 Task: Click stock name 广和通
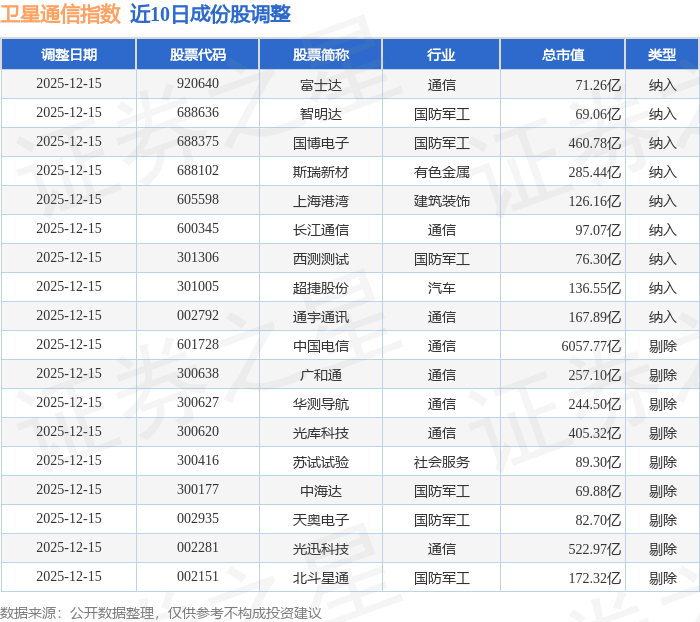coord(321,375)
